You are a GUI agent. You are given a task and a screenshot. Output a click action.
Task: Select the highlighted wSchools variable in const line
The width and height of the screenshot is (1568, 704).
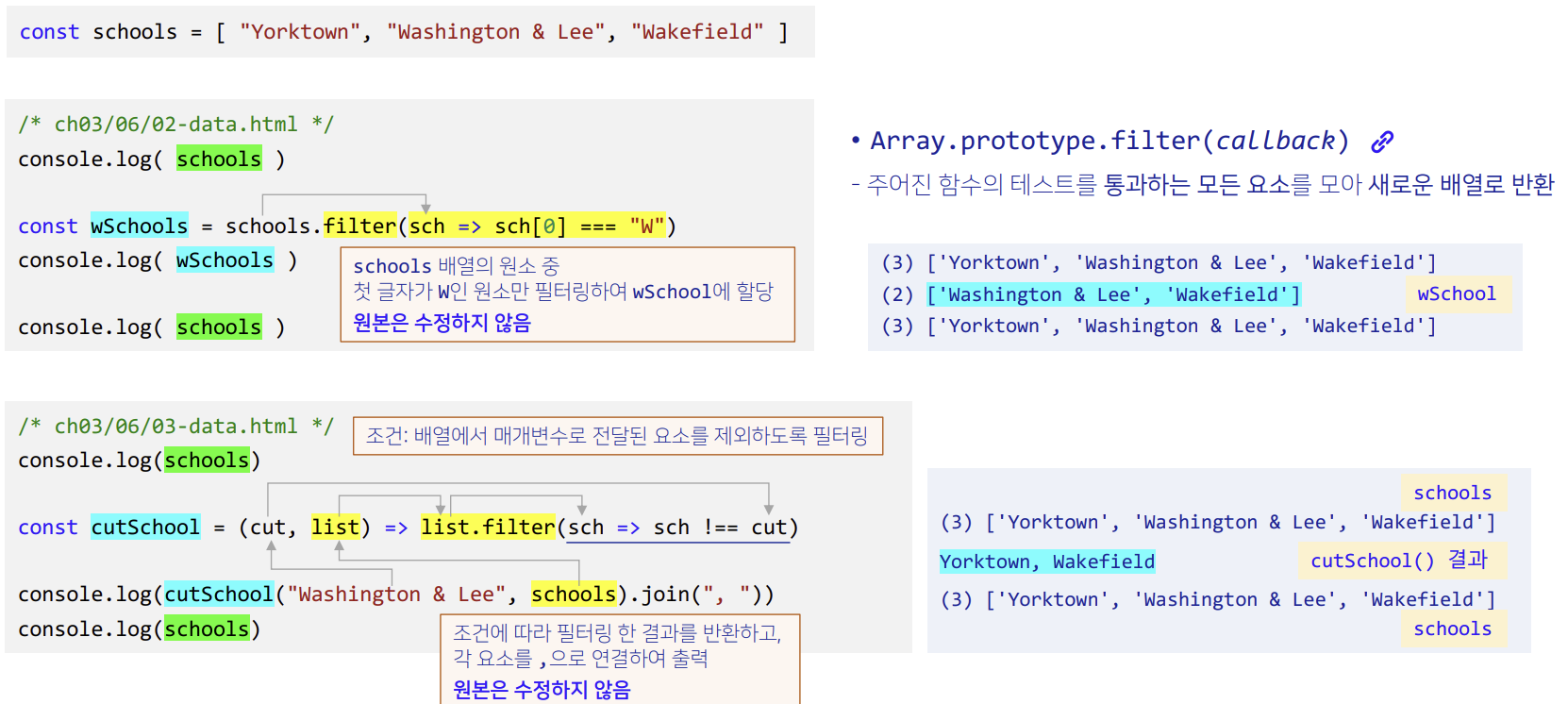(x=139, y=226)
